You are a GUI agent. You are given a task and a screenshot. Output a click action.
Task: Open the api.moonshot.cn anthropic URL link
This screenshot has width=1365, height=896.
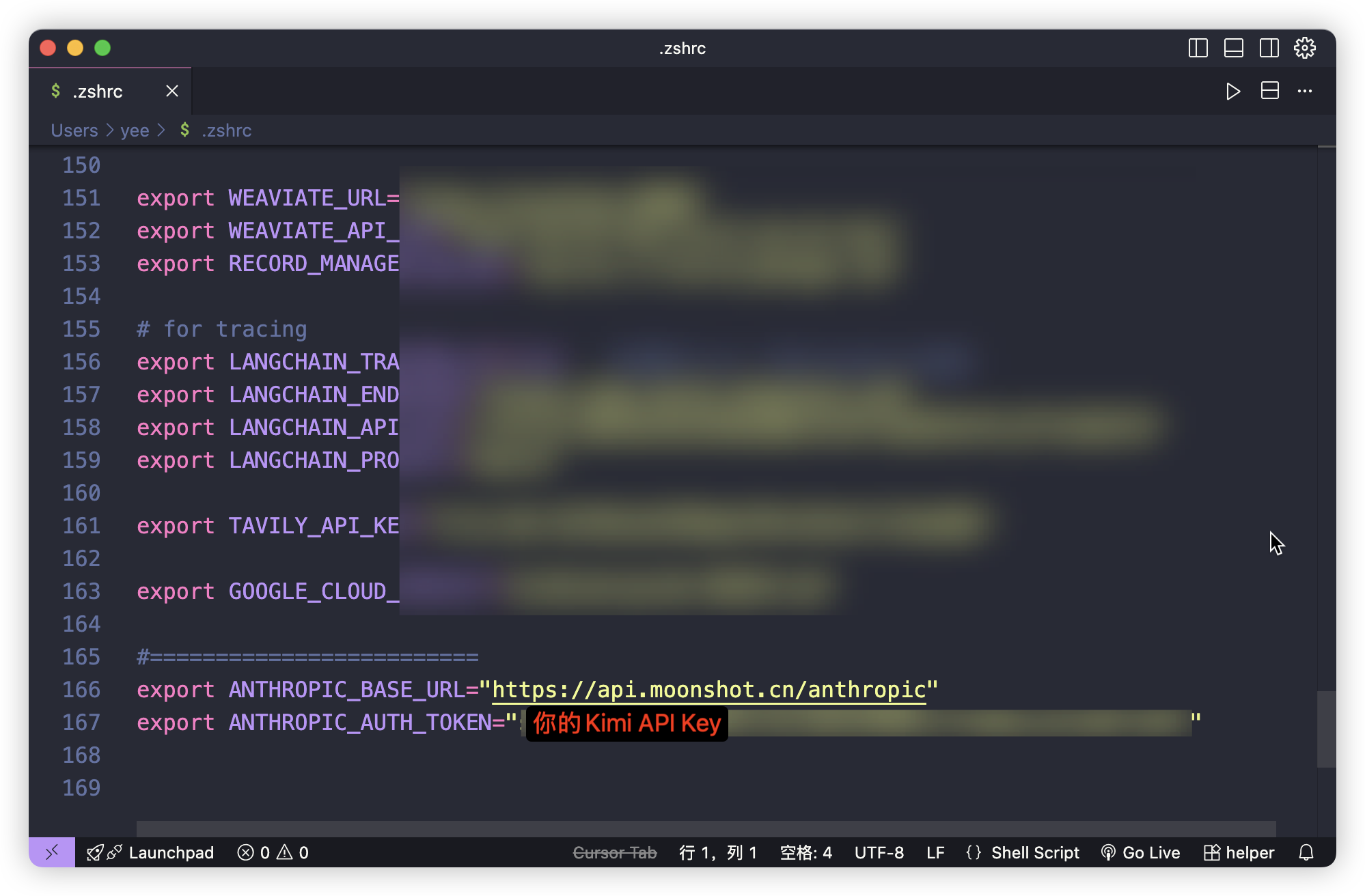tap(708, 690)
